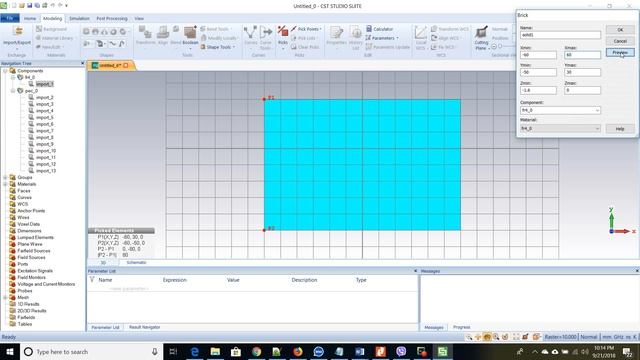Select Lumped Elements in navigation tree
This screenshot has width=640, height=360.
pyautogui.click(x=35, y=237)
